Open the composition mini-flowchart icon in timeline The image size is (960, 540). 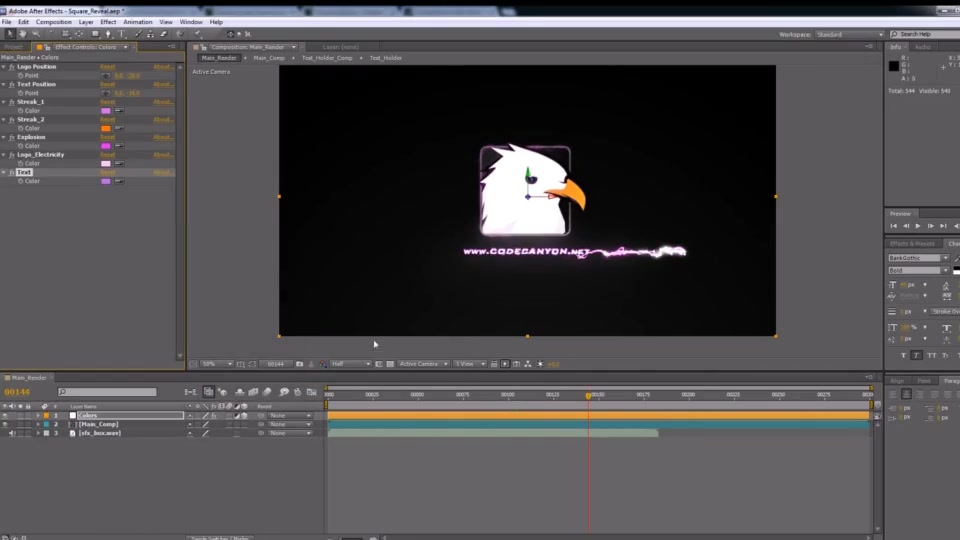click(x=190, y=392)
